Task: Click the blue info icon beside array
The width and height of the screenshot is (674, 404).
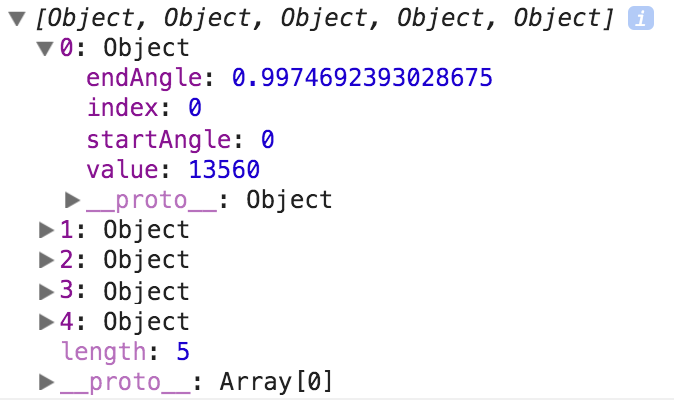Action: coord(640,18)
